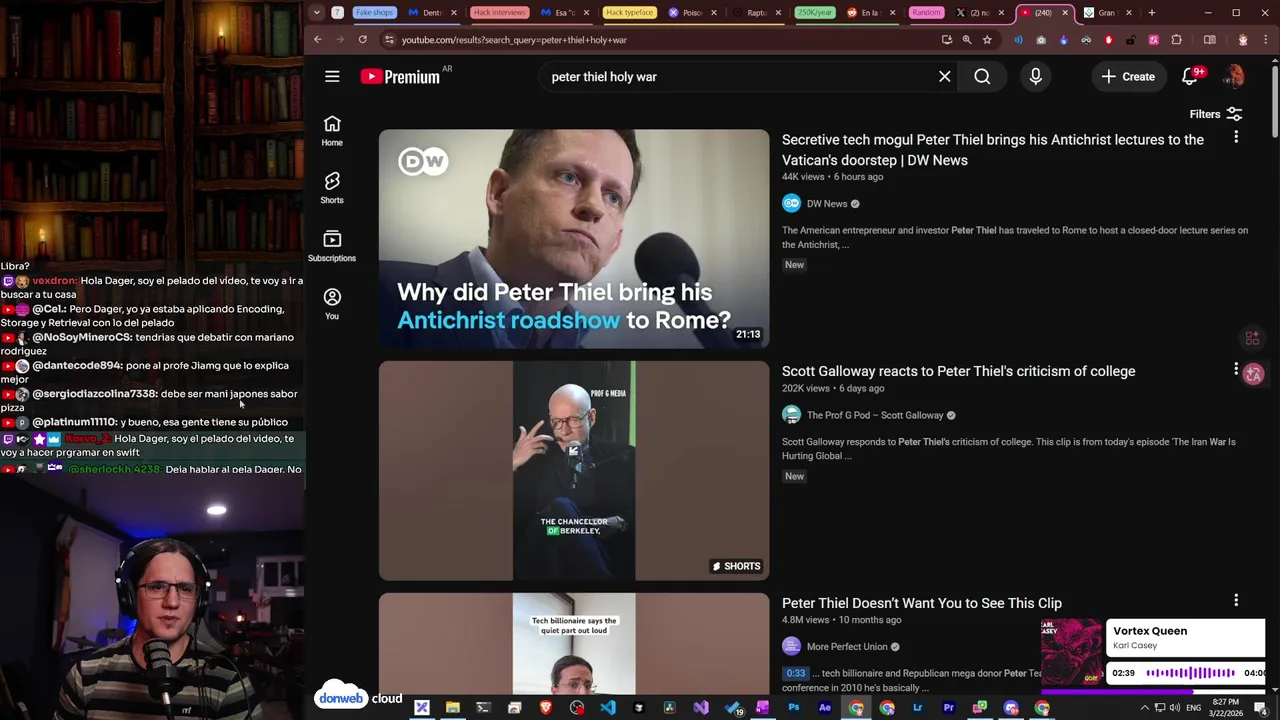Open the browser tab search dropdown
The image size is (1280, 720).
pyautogui.click(x=316, y=13)
